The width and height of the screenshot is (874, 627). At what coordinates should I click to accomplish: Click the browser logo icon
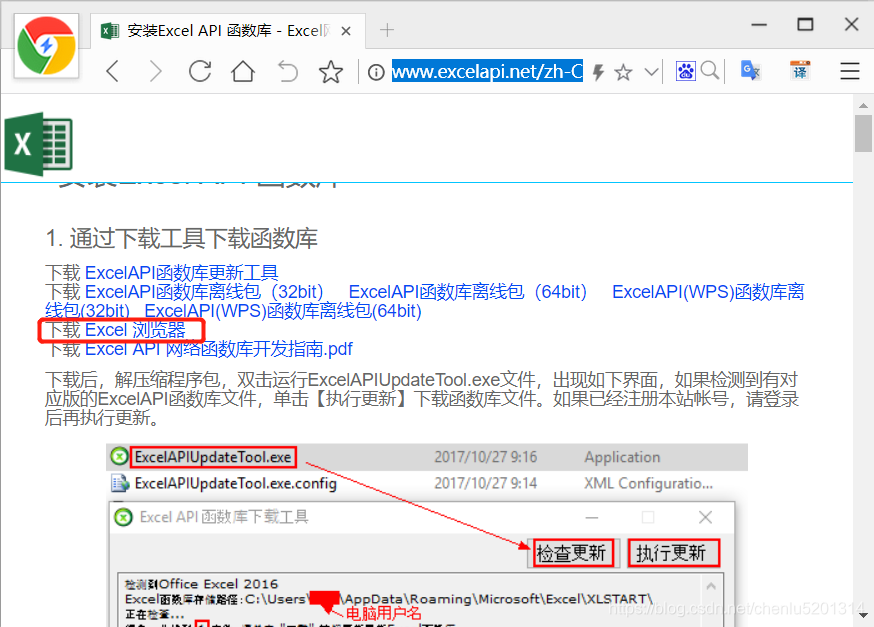(46, 46)
